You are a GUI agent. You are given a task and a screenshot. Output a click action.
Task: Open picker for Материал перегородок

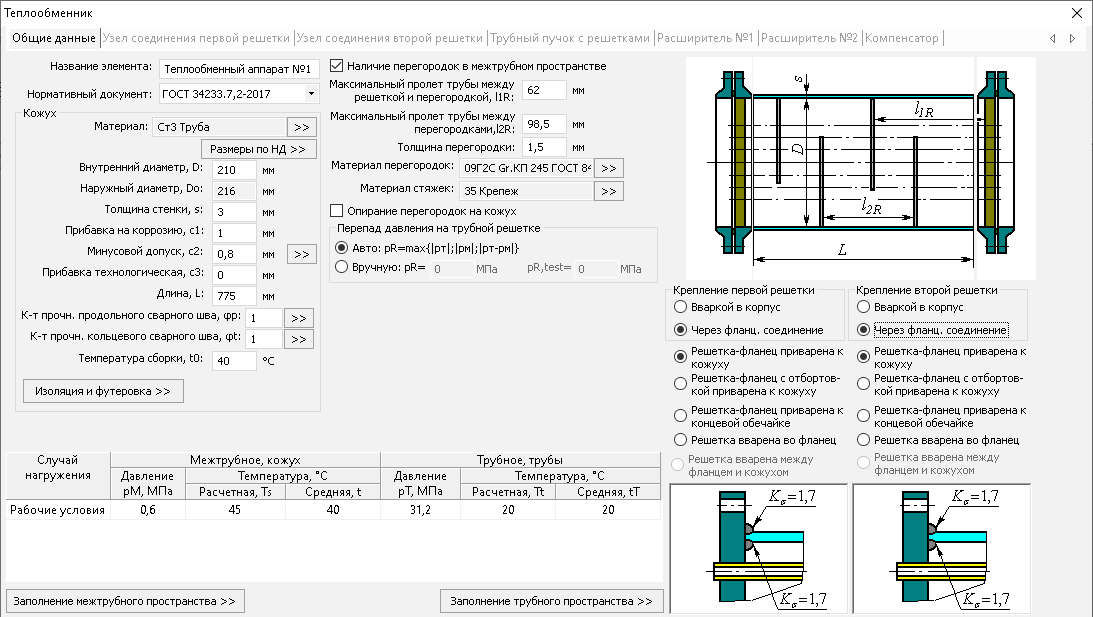[609, 168]
